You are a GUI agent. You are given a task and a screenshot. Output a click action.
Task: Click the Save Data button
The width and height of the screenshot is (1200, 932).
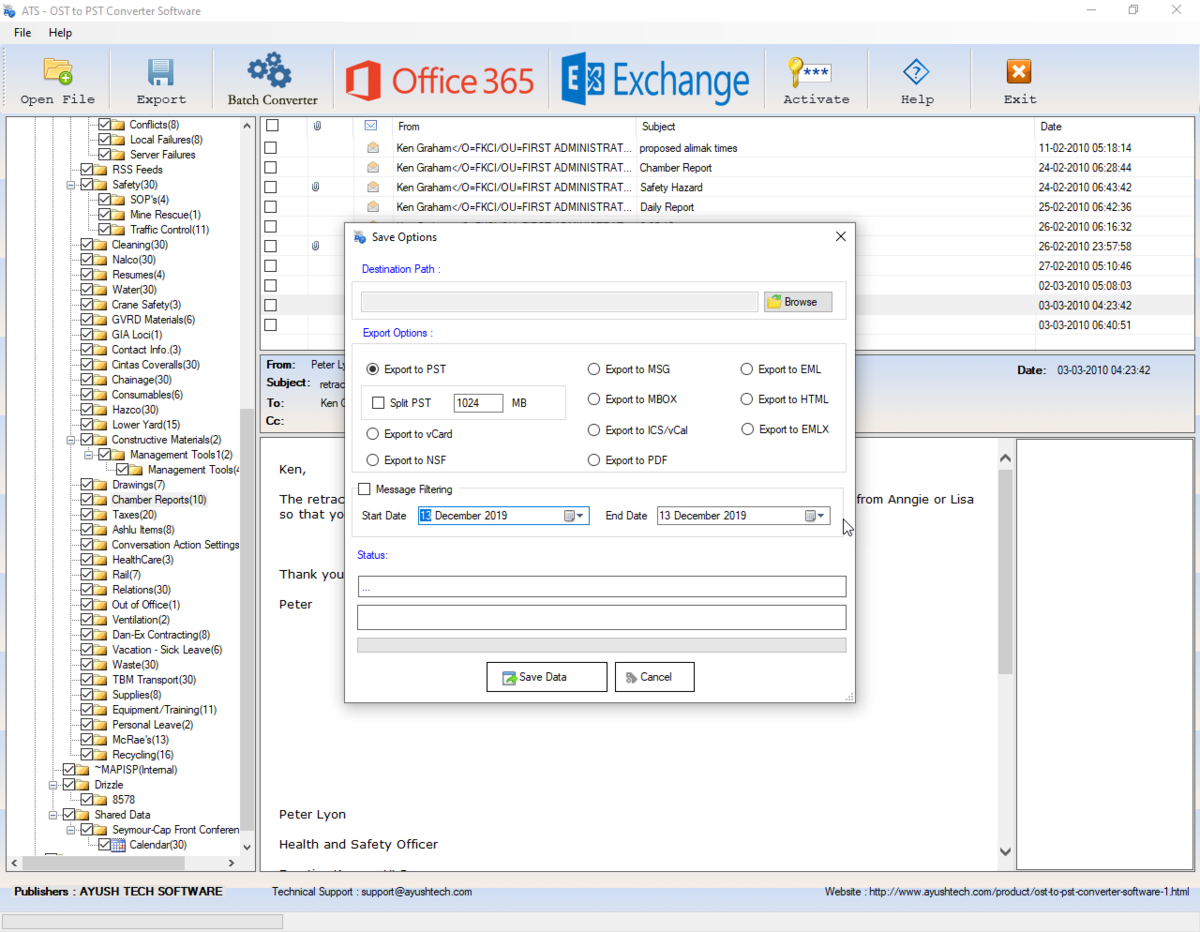coord(546,677)
